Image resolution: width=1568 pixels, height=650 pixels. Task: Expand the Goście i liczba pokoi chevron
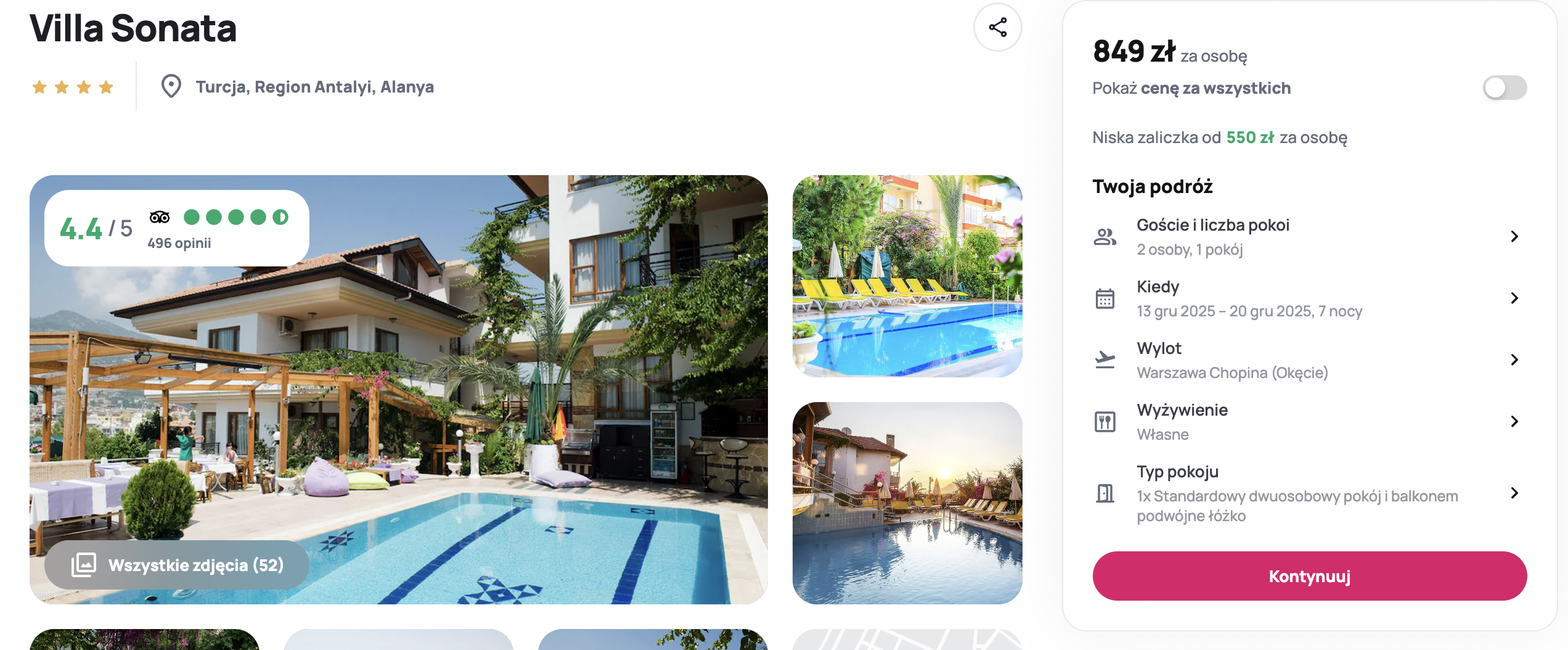(1514, 237)
